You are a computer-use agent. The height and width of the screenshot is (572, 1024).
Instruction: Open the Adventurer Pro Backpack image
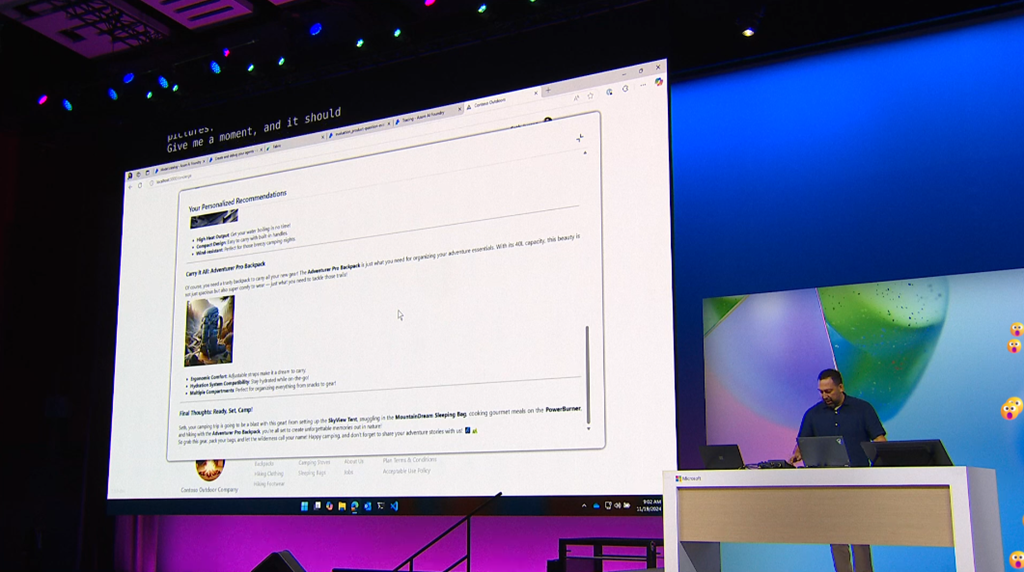(x=210, y=330)
